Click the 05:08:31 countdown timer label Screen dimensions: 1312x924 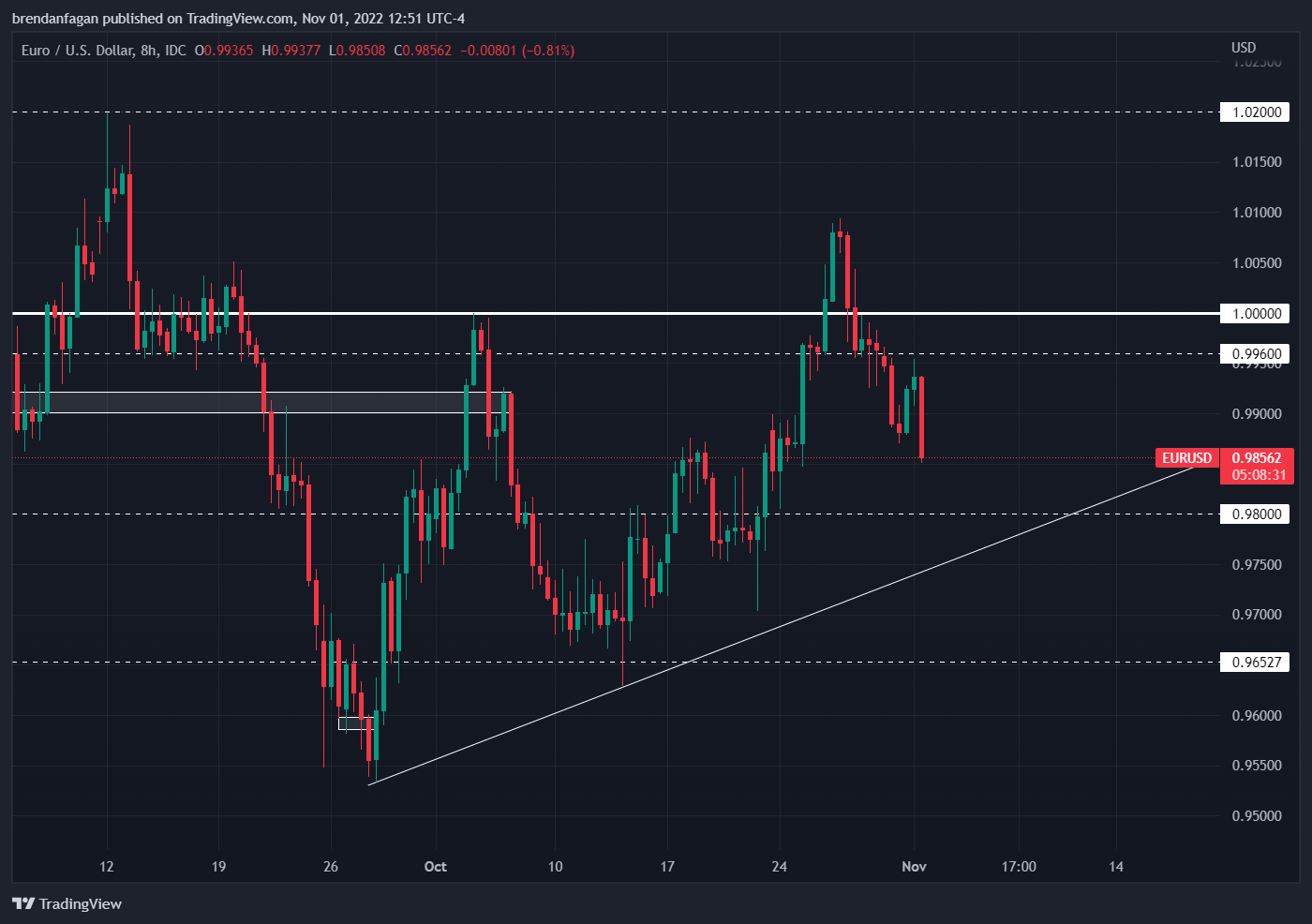pos(1259,475)
